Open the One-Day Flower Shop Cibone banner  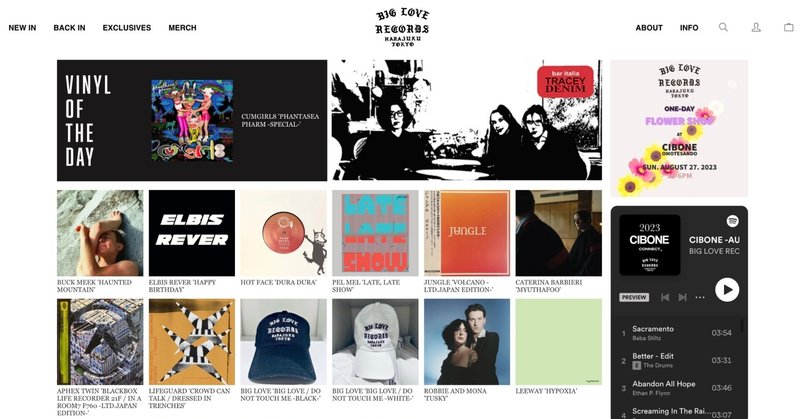[x=679, y=129]
